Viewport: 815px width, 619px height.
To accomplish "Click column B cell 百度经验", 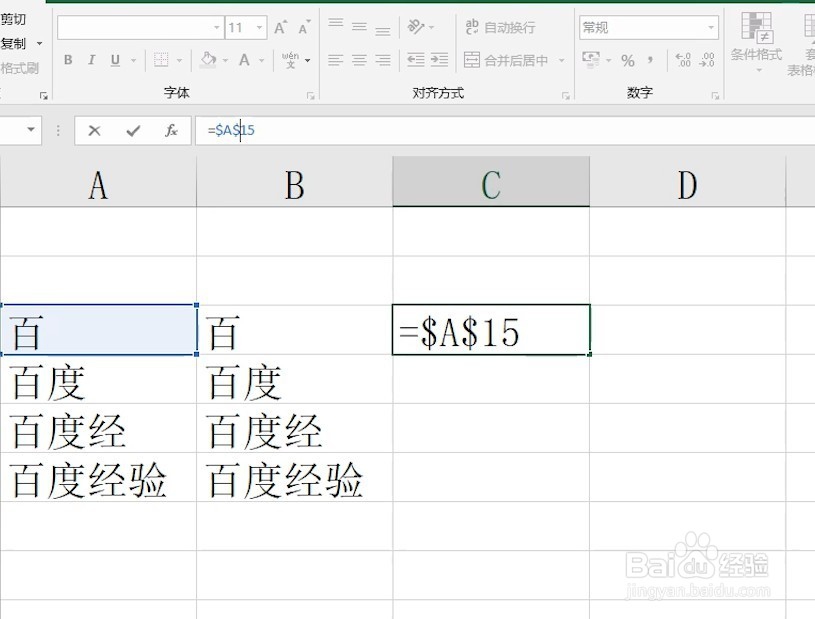I will point(295,477).
